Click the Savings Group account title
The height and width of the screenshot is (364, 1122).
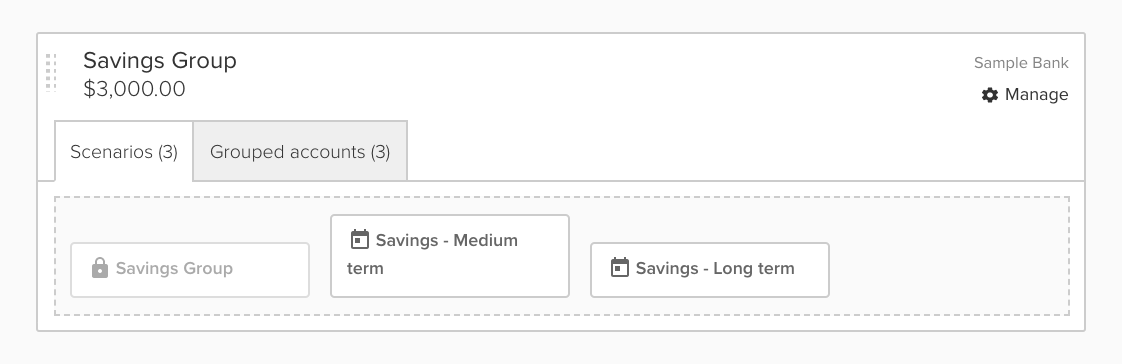[160, 61]
